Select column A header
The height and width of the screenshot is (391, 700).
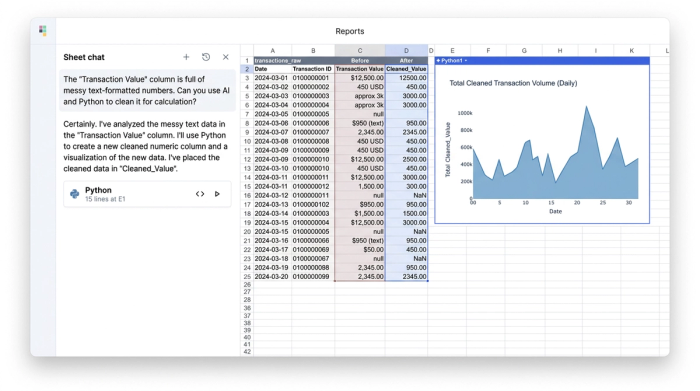[272, 50]
